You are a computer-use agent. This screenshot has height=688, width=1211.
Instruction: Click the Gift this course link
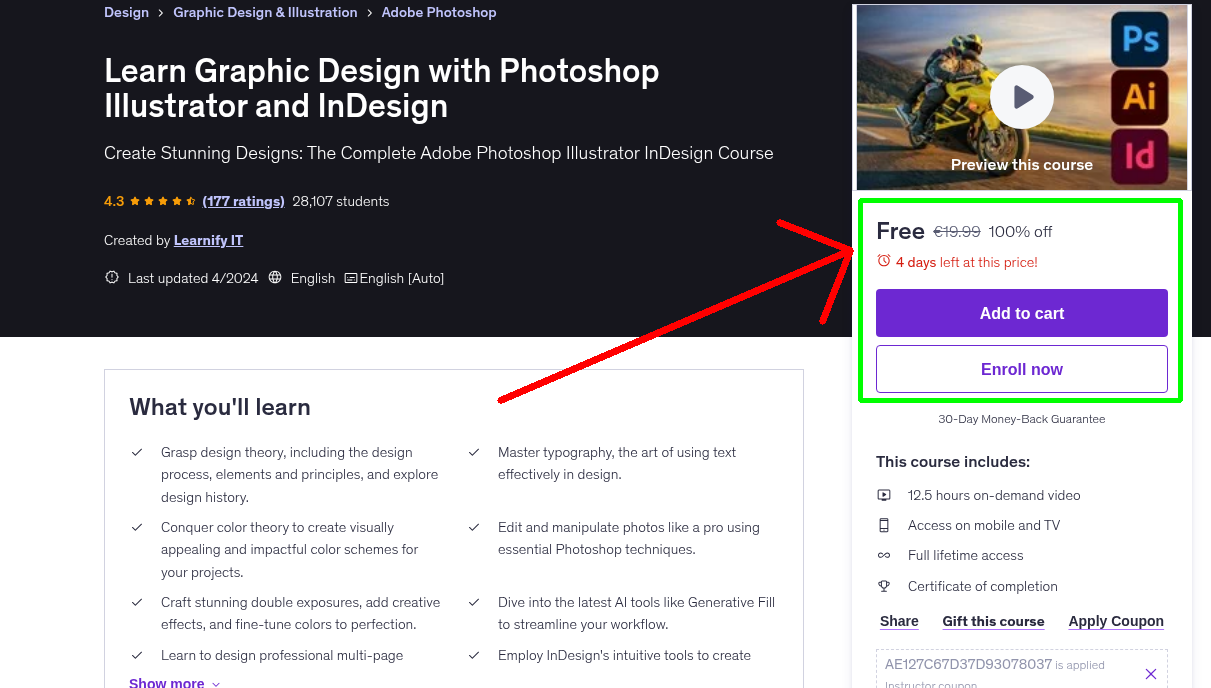pos(993,621)
